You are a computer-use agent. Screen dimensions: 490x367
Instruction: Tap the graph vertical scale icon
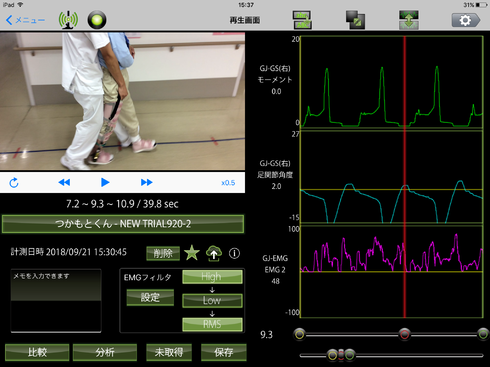pos(409,20)
